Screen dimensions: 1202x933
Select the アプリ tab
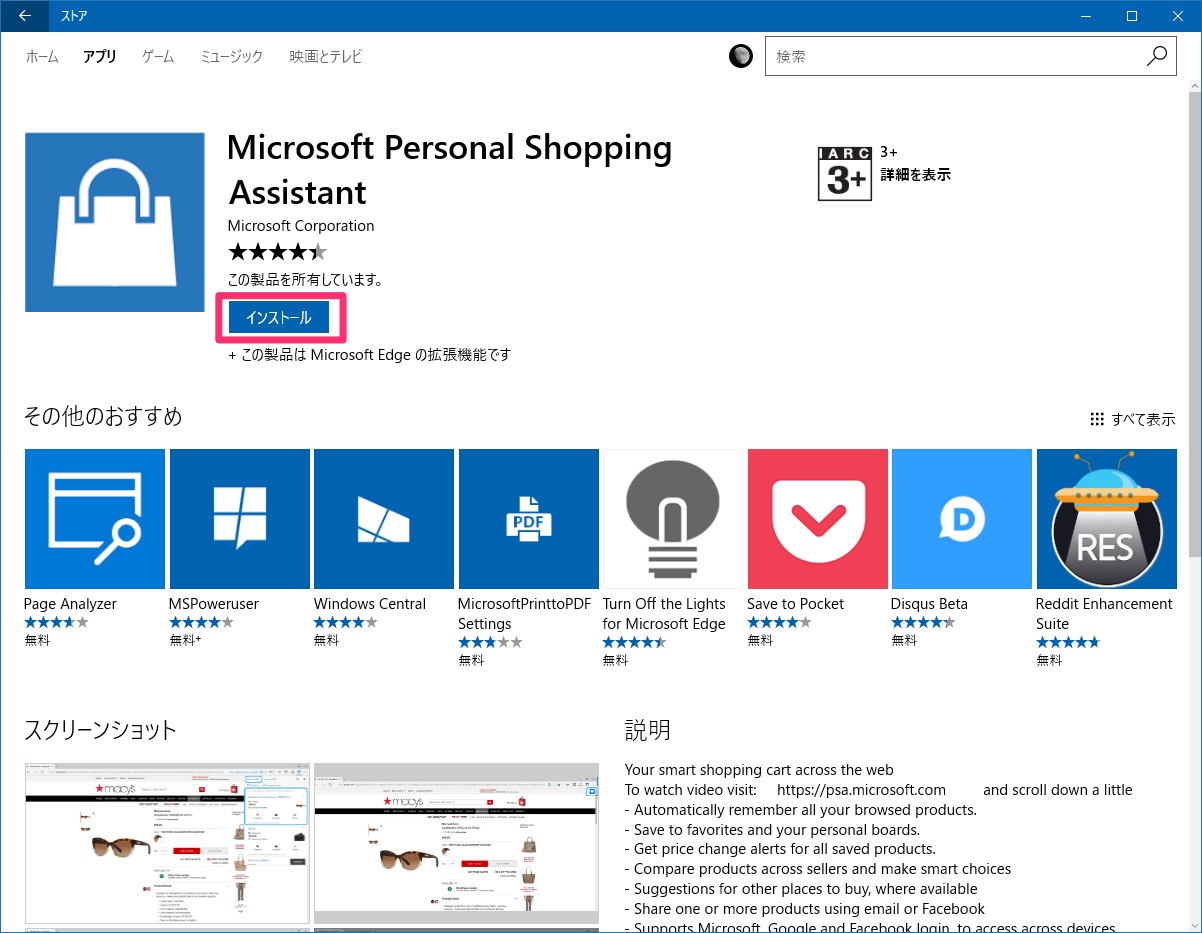(100, 57)
